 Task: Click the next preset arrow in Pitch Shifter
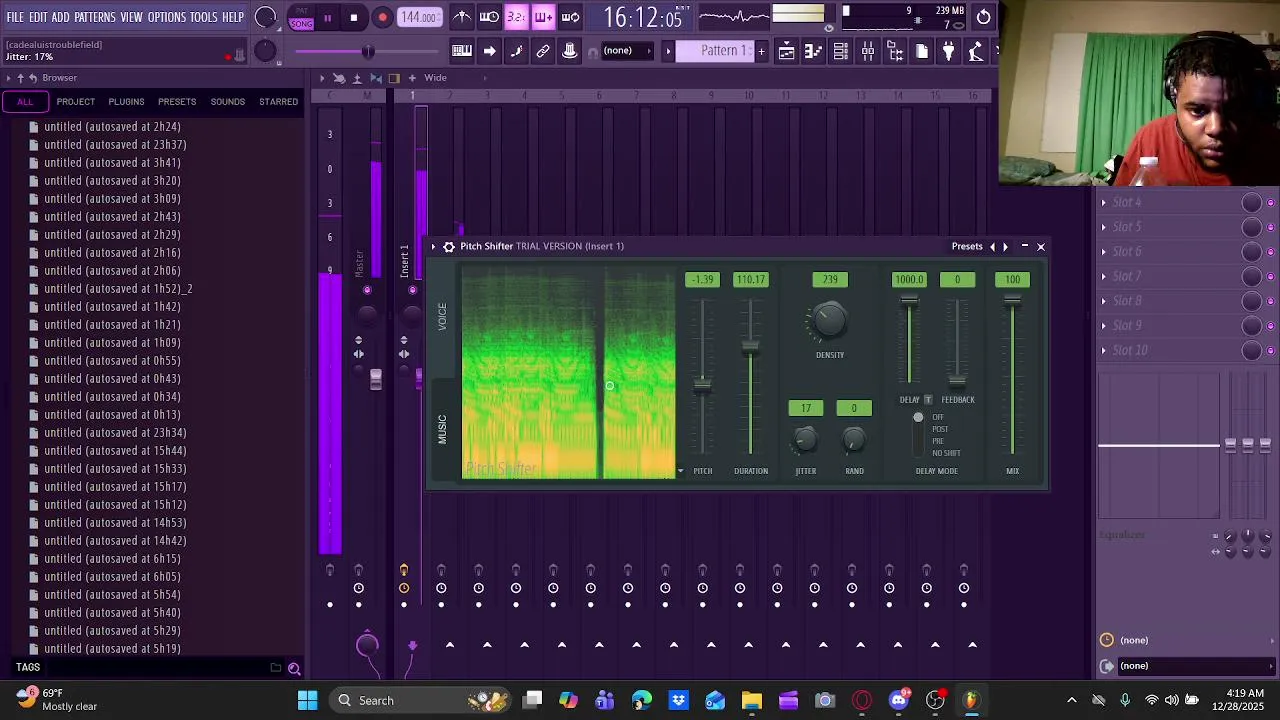click(1005, 247)
